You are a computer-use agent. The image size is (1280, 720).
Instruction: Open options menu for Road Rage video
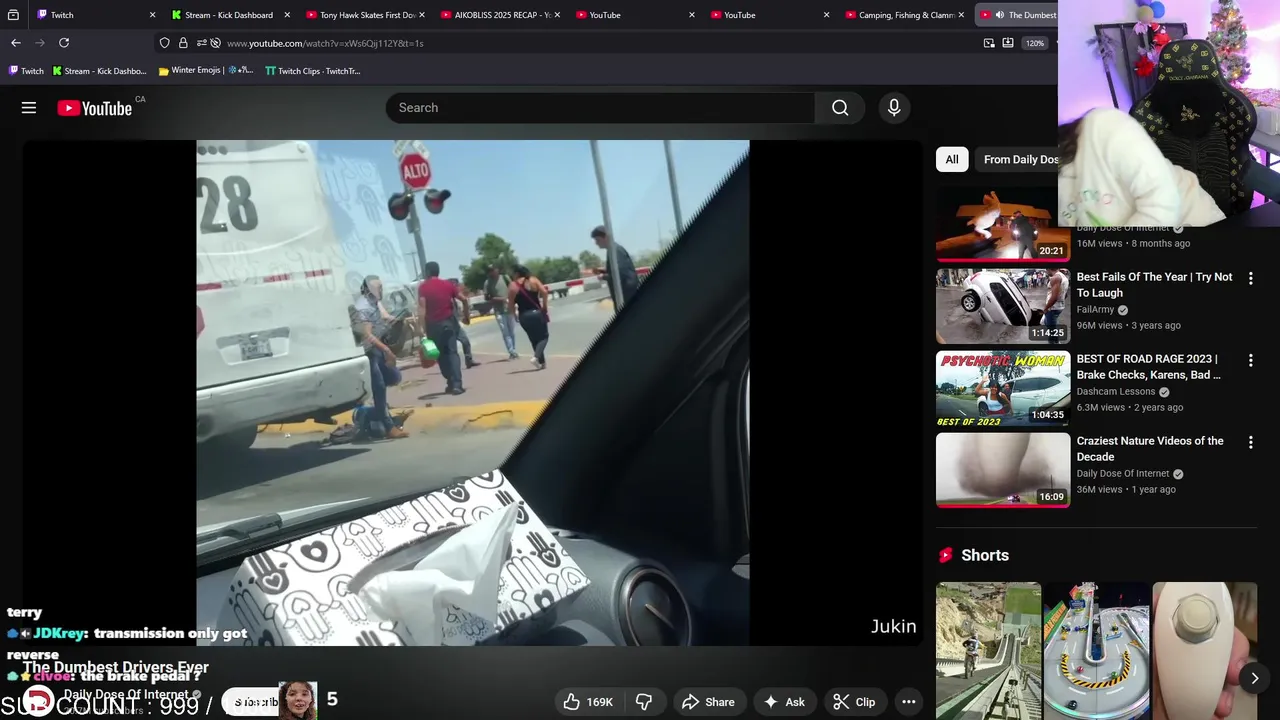coord(1250,360)
